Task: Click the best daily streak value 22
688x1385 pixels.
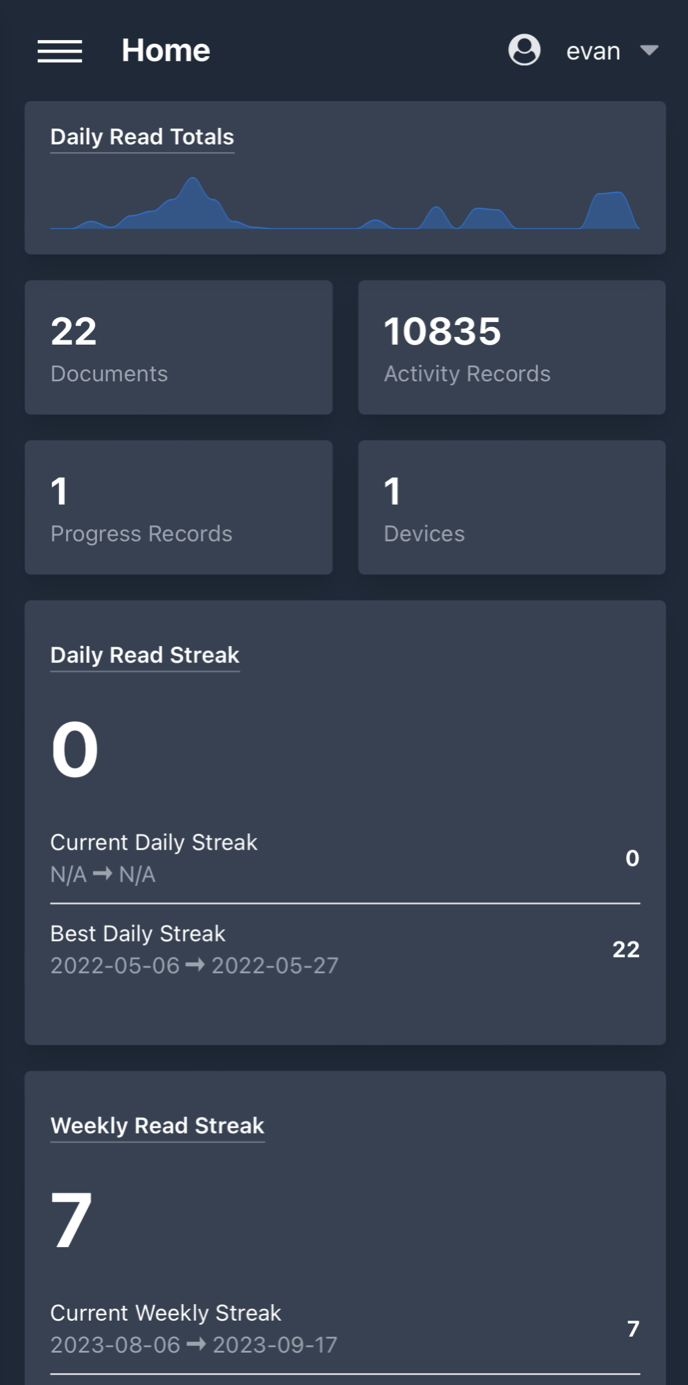Action: (626, 949)
